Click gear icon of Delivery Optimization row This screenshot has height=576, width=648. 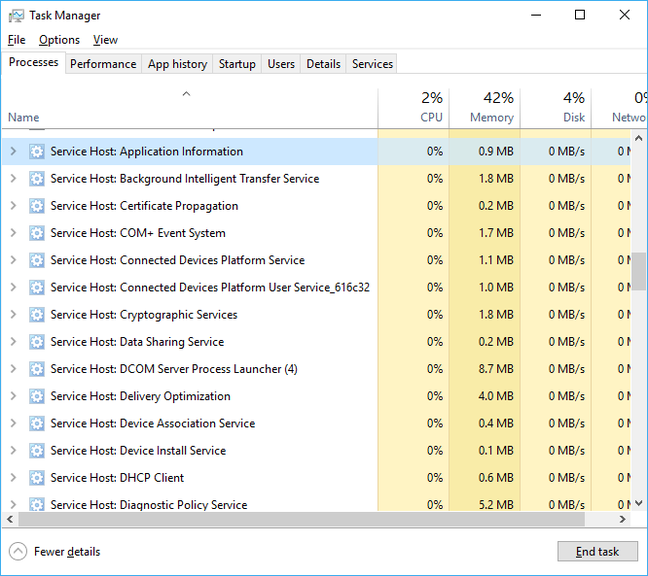point(37,396)
